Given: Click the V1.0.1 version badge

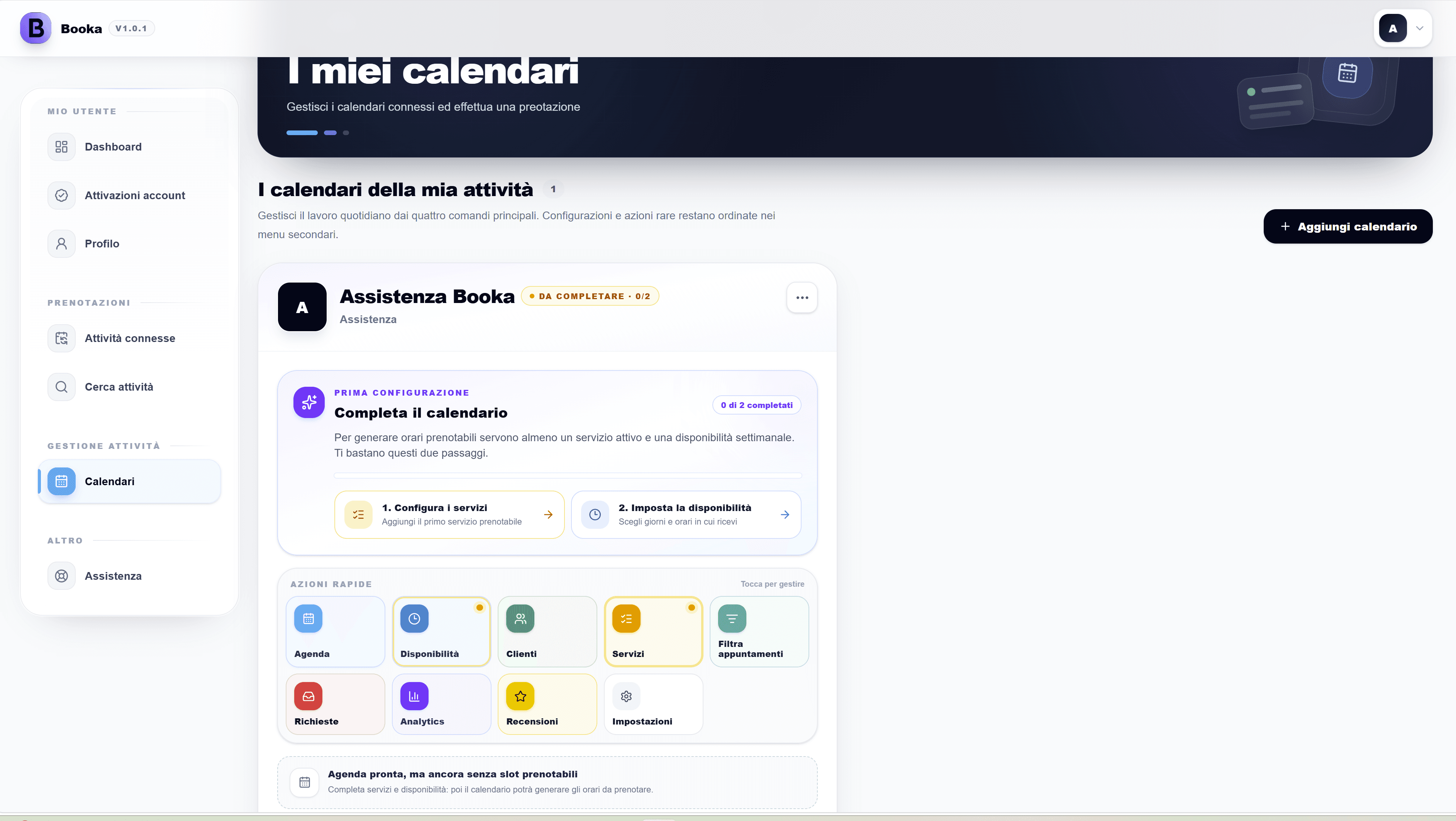Looking at the screenshot, I should coord(131,28).
